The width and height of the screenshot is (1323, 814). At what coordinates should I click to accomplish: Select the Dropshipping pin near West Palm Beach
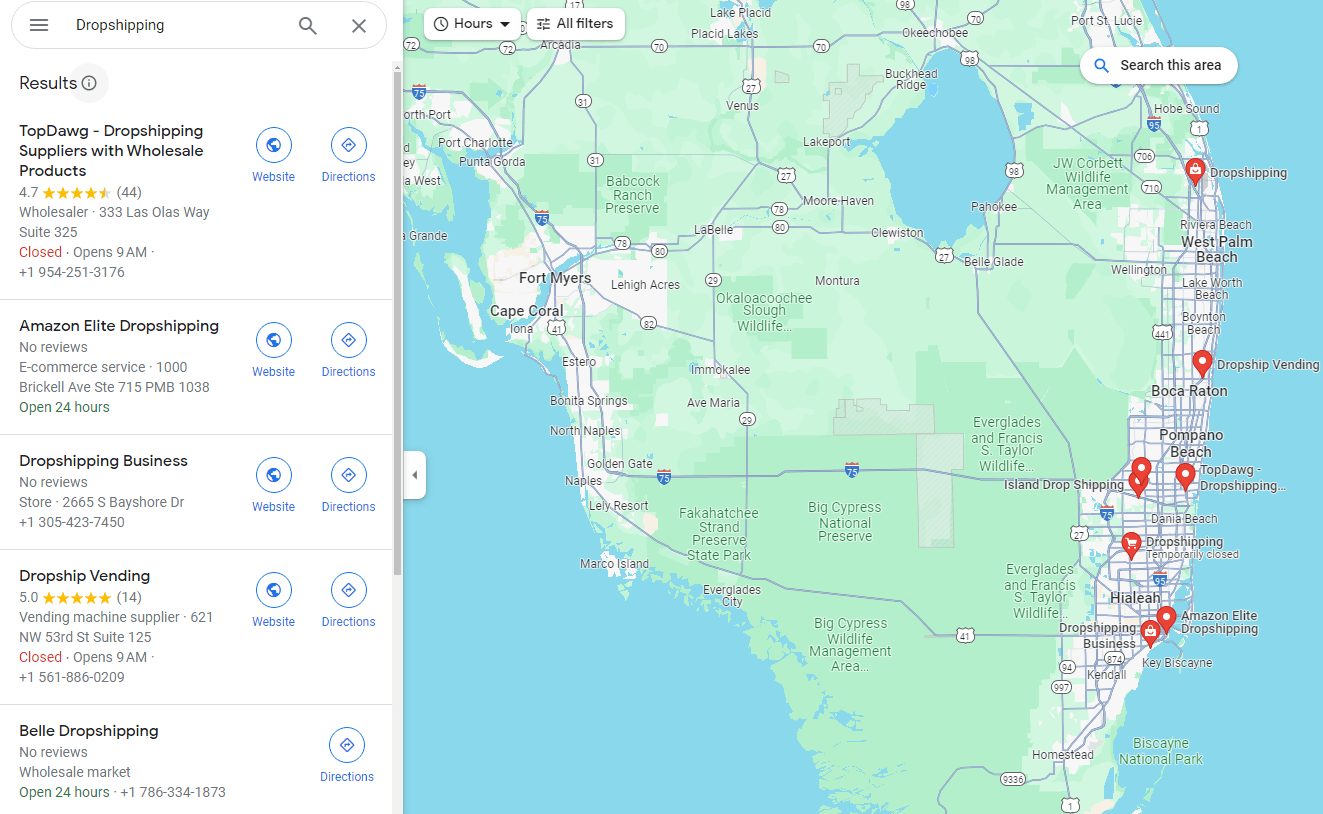(1195, 171)
